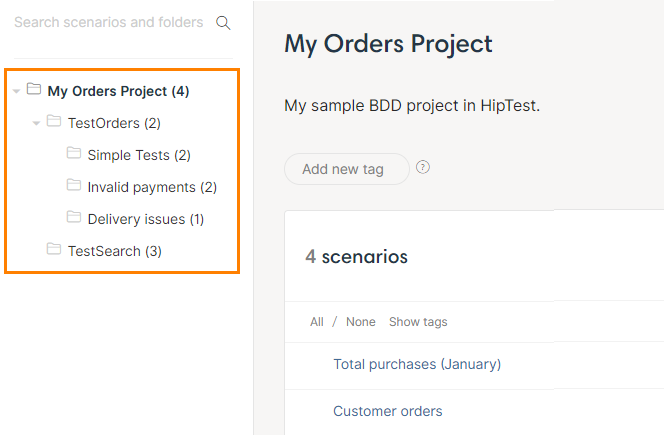
Task: Click the TestOrders folder icon
Action: tap(54, 122)
